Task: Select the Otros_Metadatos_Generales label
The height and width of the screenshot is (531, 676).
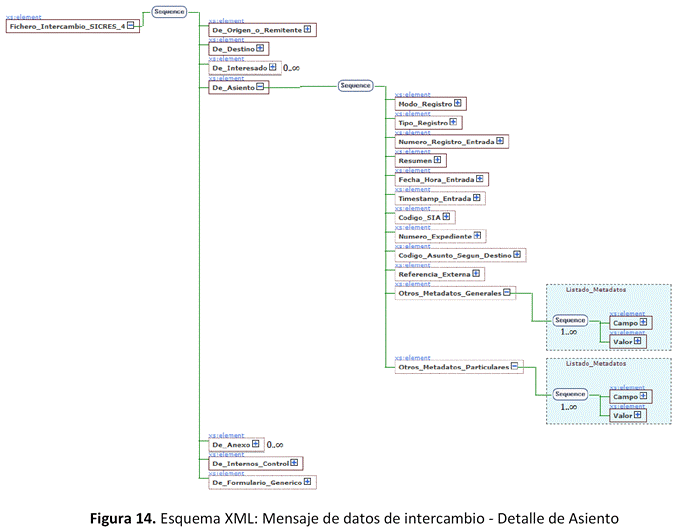Action: click(x=450, y=293)
